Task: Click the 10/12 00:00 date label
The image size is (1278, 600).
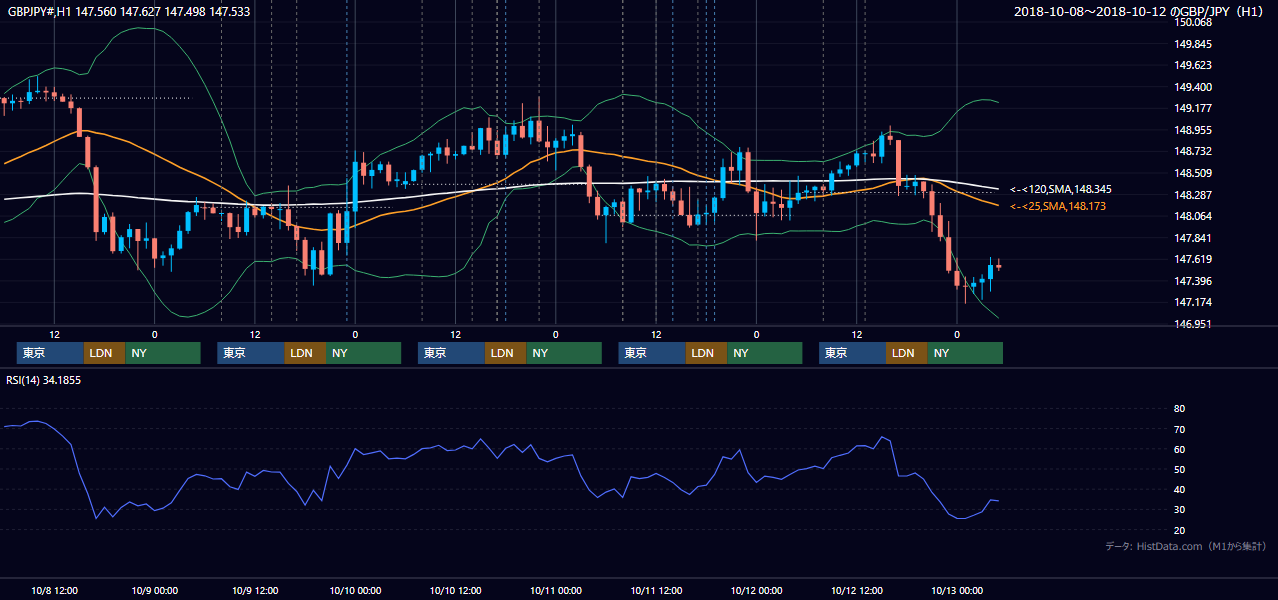Action: [x=756, y=590]
